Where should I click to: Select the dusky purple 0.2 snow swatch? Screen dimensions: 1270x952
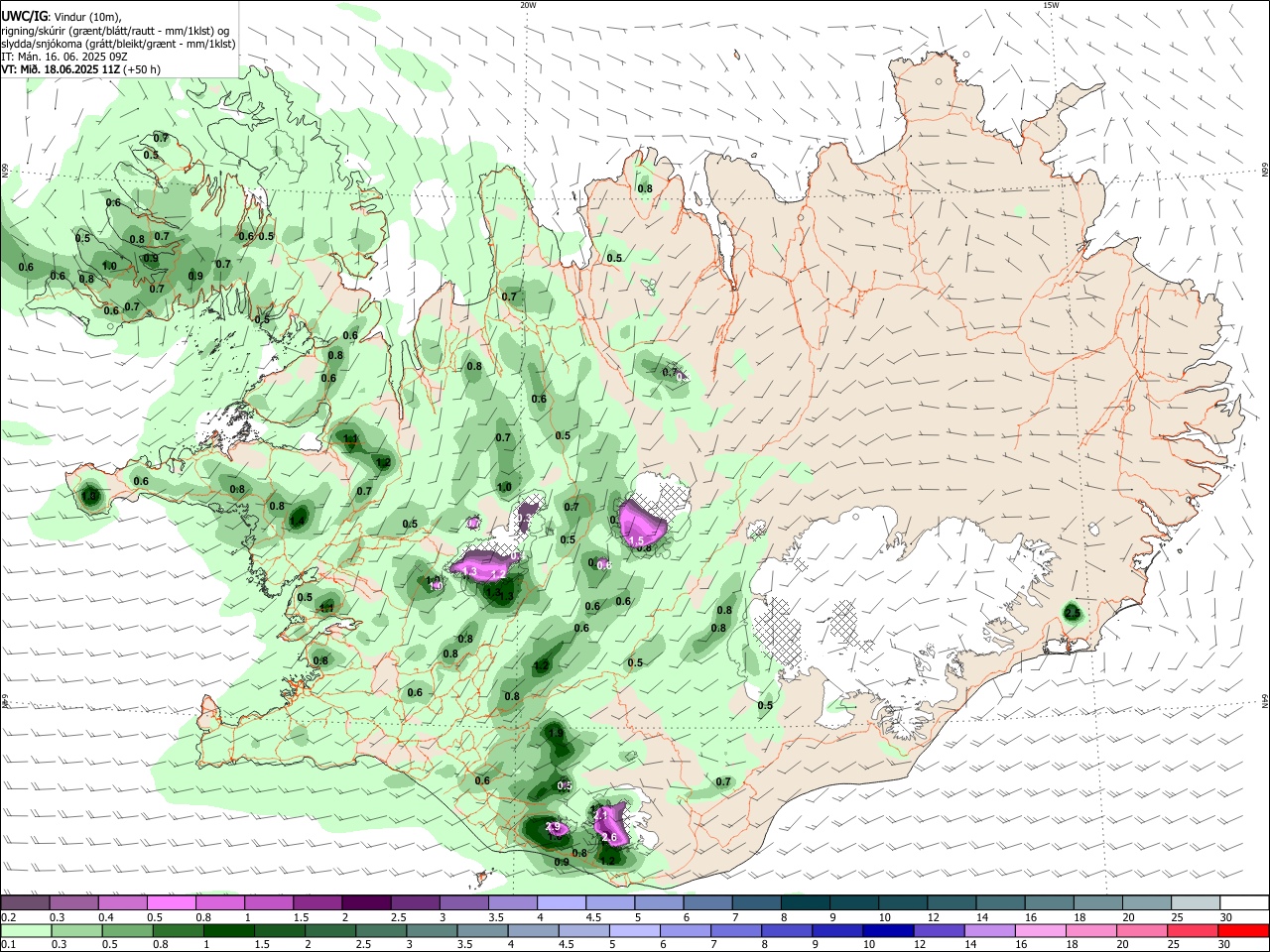click(x=25, y=902)
